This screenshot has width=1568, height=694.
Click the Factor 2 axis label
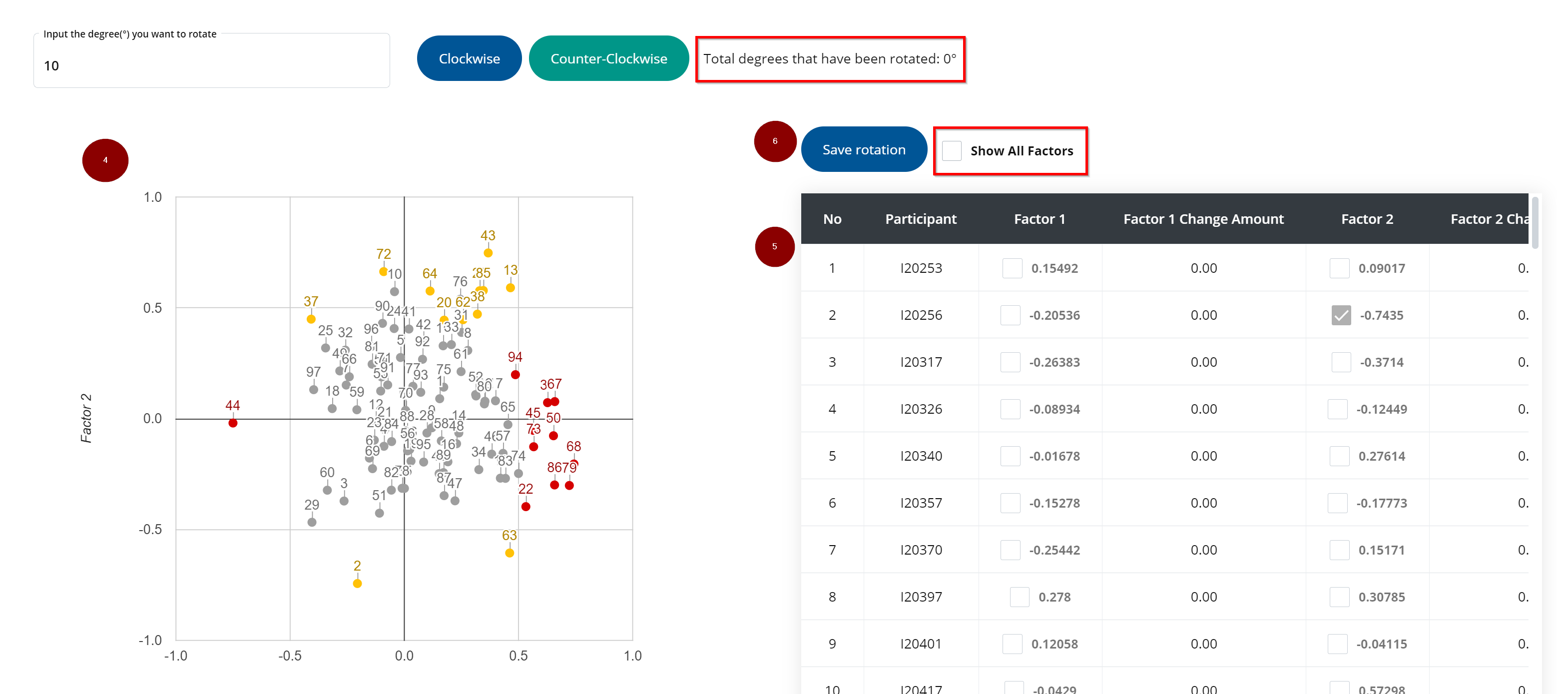[86, 418]
